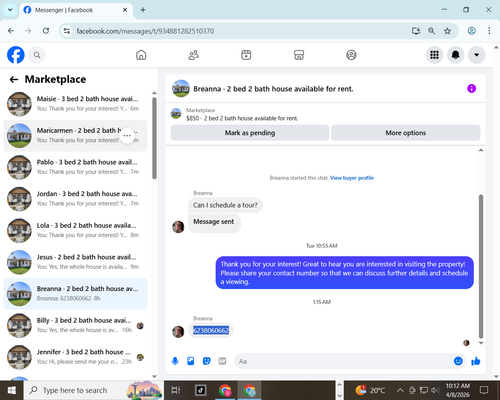Click the blue 'Thank you for your interest' message
Viewport: 500px width, 400px height.
coord(344,273)
